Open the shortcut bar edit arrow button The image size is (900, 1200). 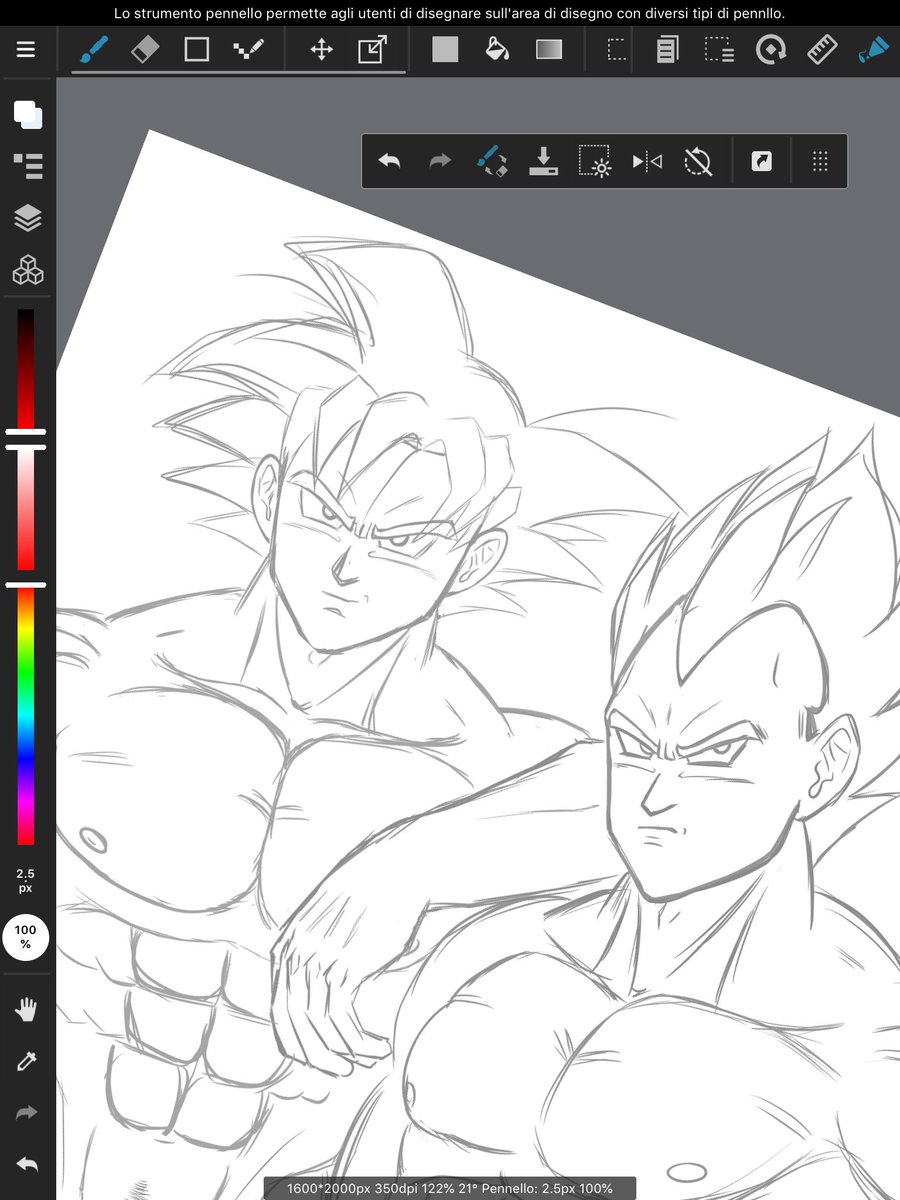(762, 161)
